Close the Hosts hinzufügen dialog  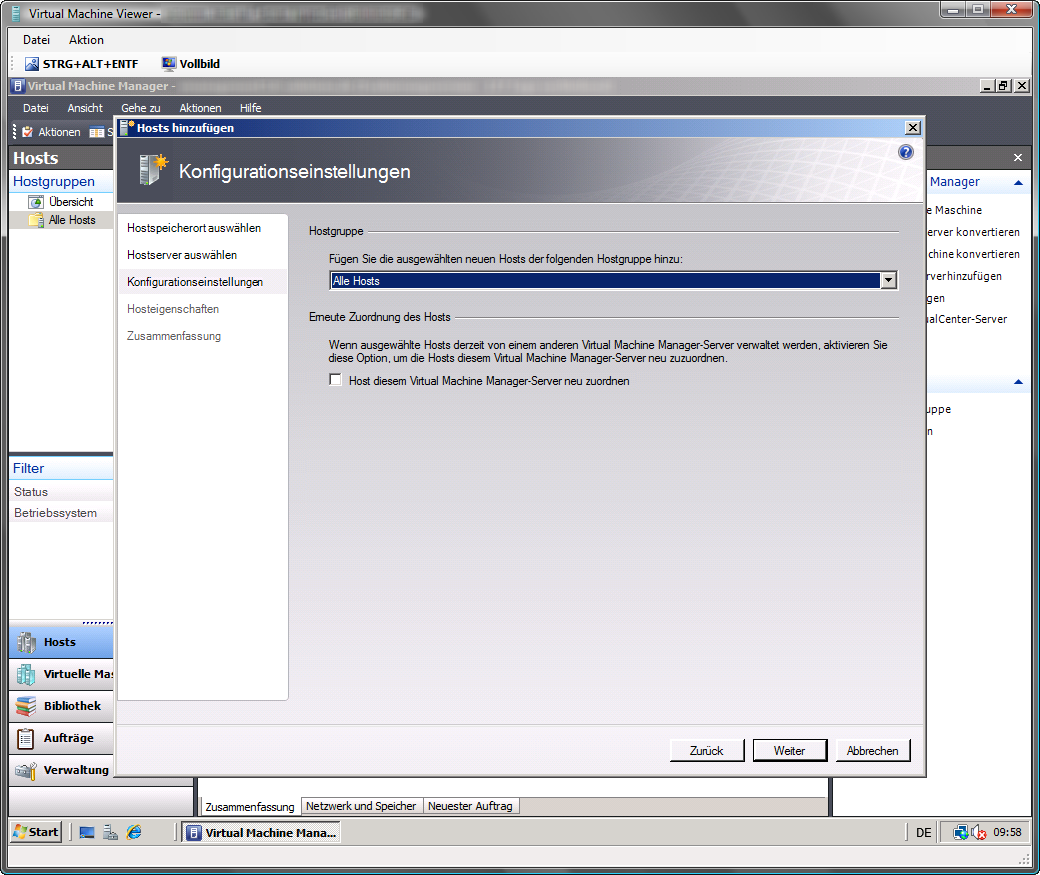tap(913, 128)
